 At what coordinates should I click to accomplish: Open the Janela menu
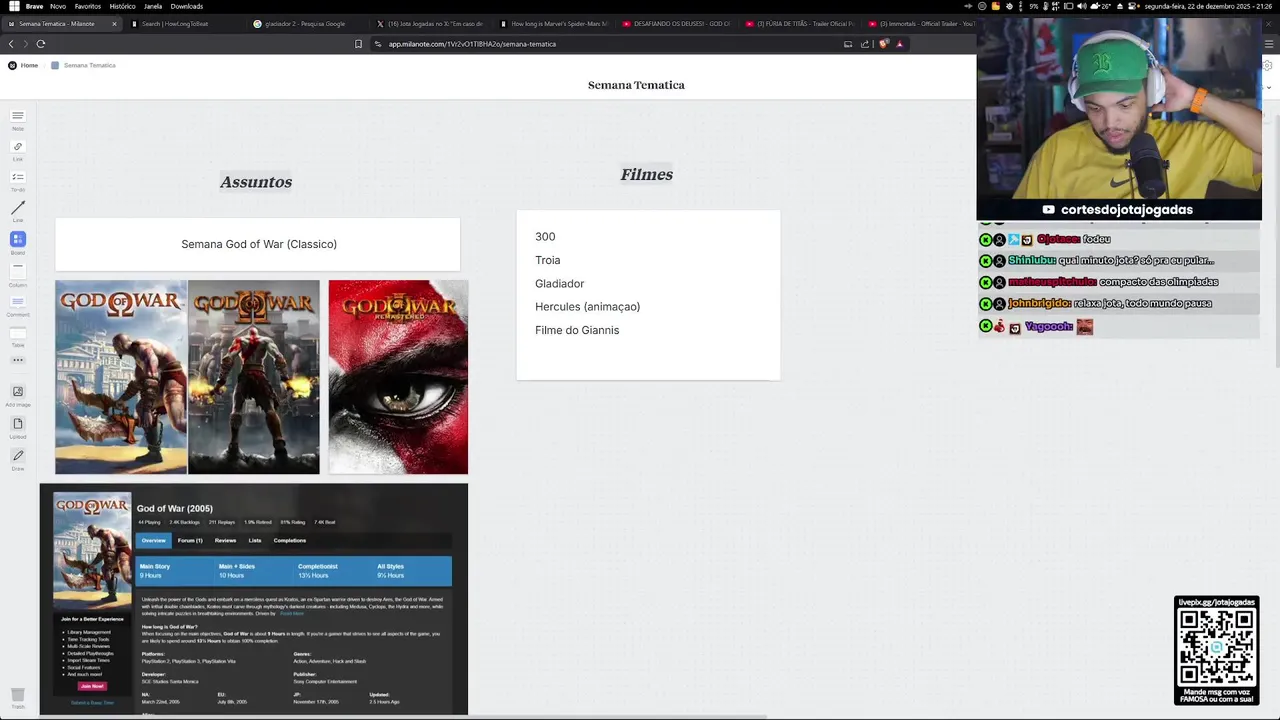153,6
